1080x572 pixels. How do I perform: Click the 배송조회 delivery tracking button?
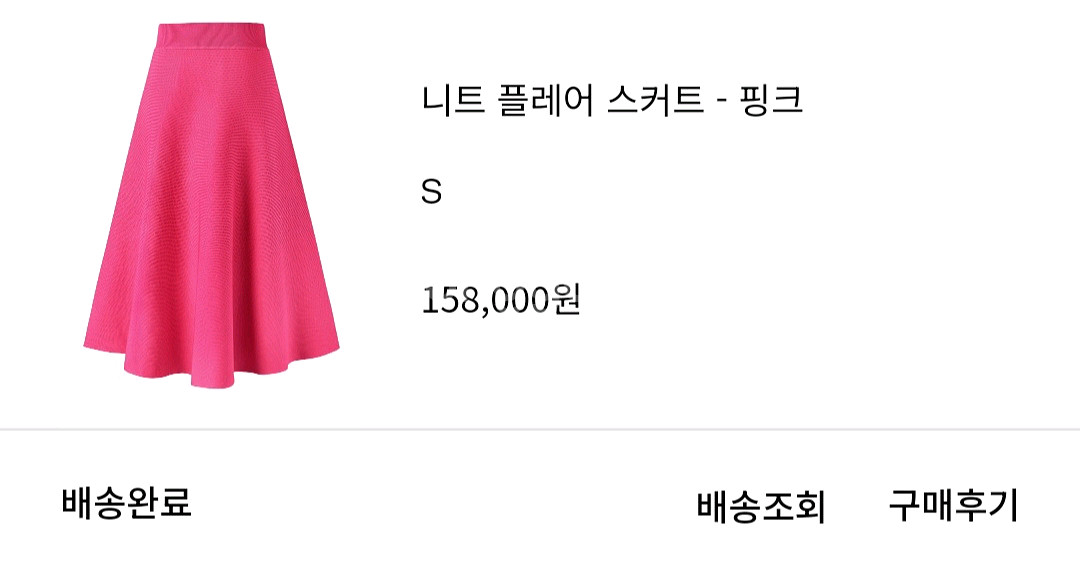coord(760,507)
